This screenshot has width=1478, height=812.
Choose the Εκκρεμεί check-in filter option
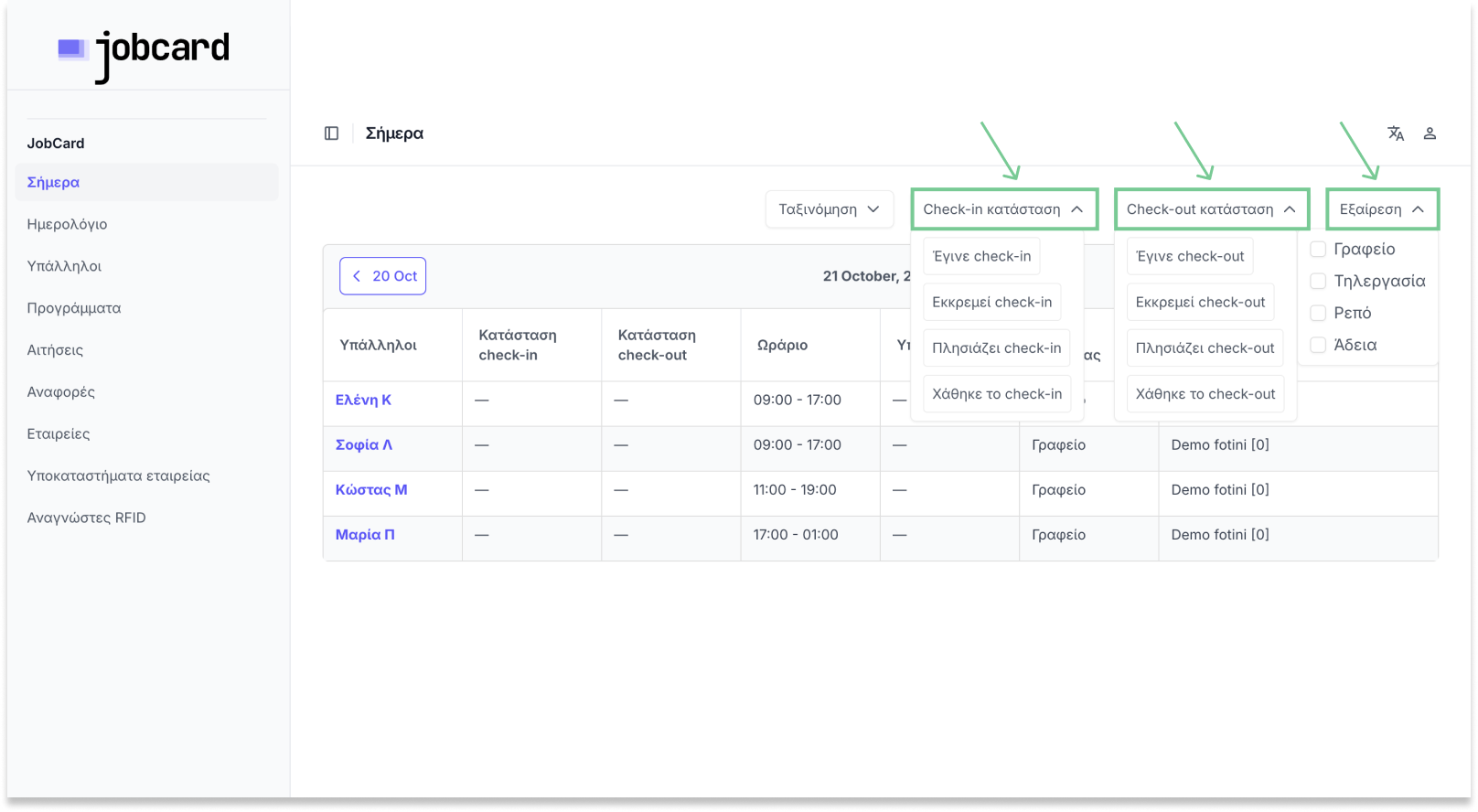pos(991,302)
